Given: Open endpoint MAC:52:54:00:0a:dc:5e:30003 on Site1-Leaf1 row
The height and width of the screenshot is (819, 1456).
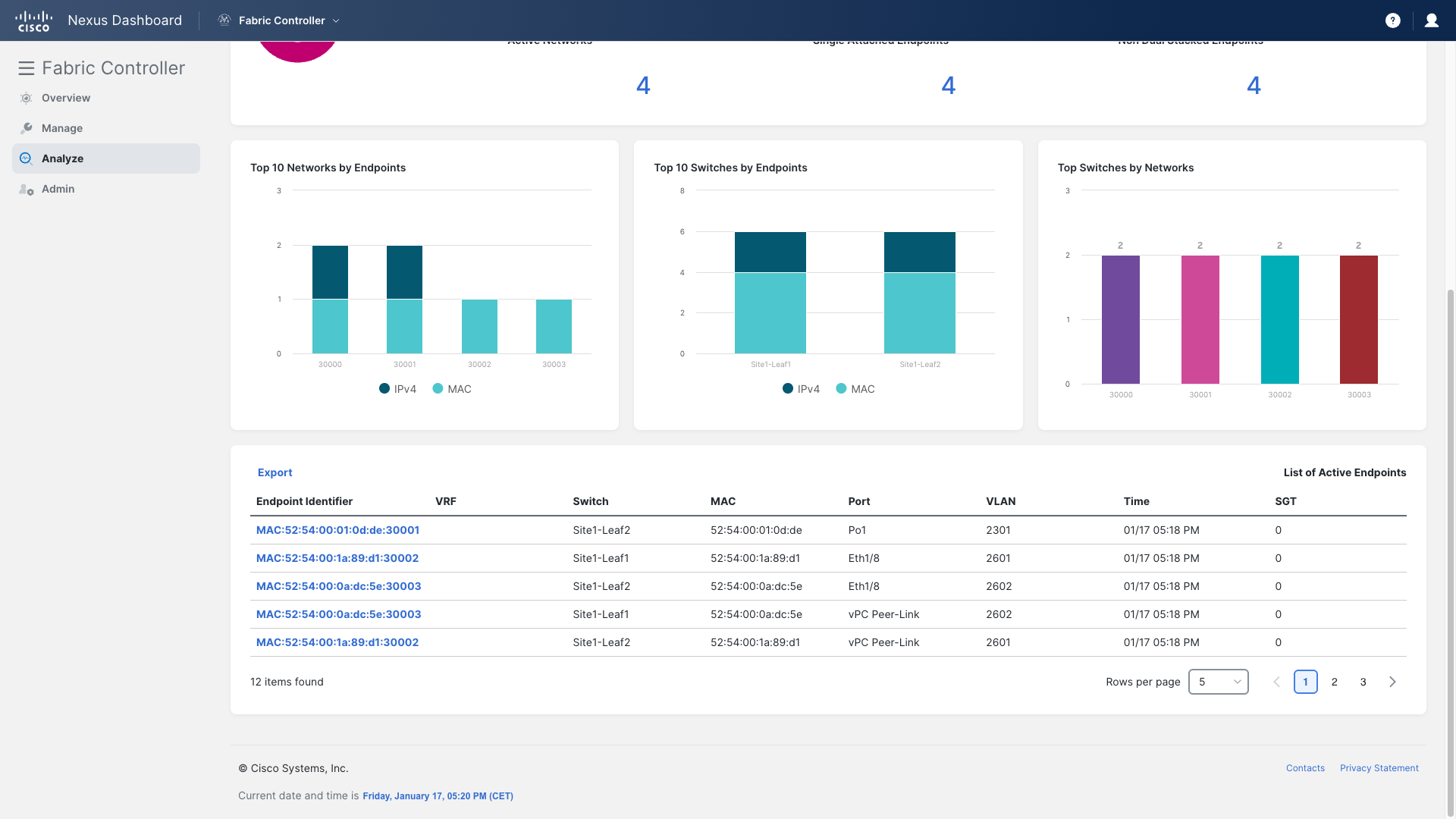Looking at the screenshot, I should point(338,614).
